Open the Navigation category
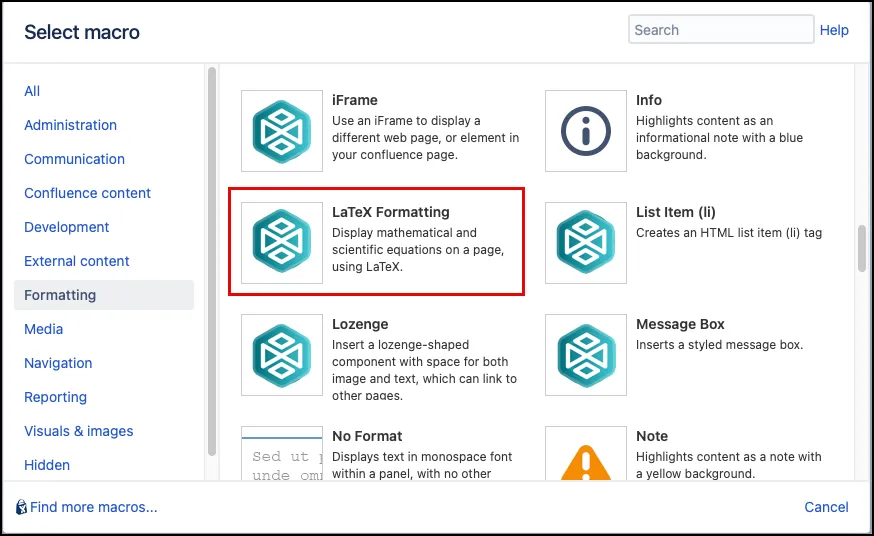874x536 pixels. (x=58, y=363)
